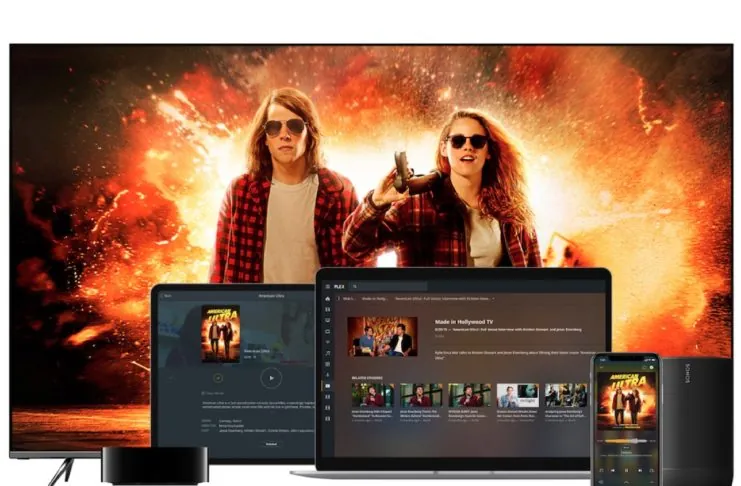Viewport: 741px width, 486px height.
Task: Expand the dropdown arrow after the episode breadcrumb
Action: pyautogui.click(x=493, y=299)
